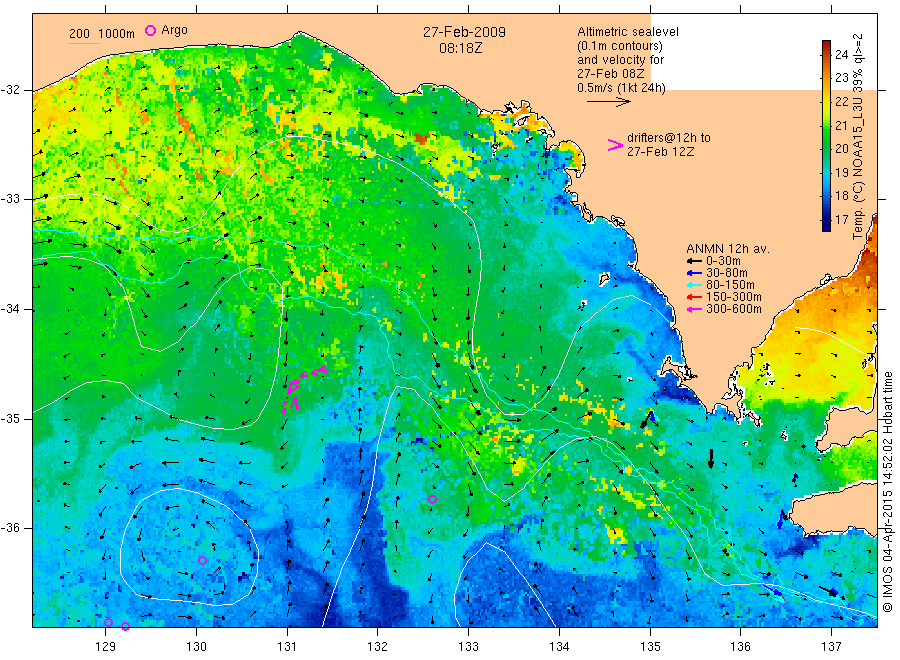Click the colorbar tick label '17'
This screenshot has width=900, height=660.
coord(841,220)
